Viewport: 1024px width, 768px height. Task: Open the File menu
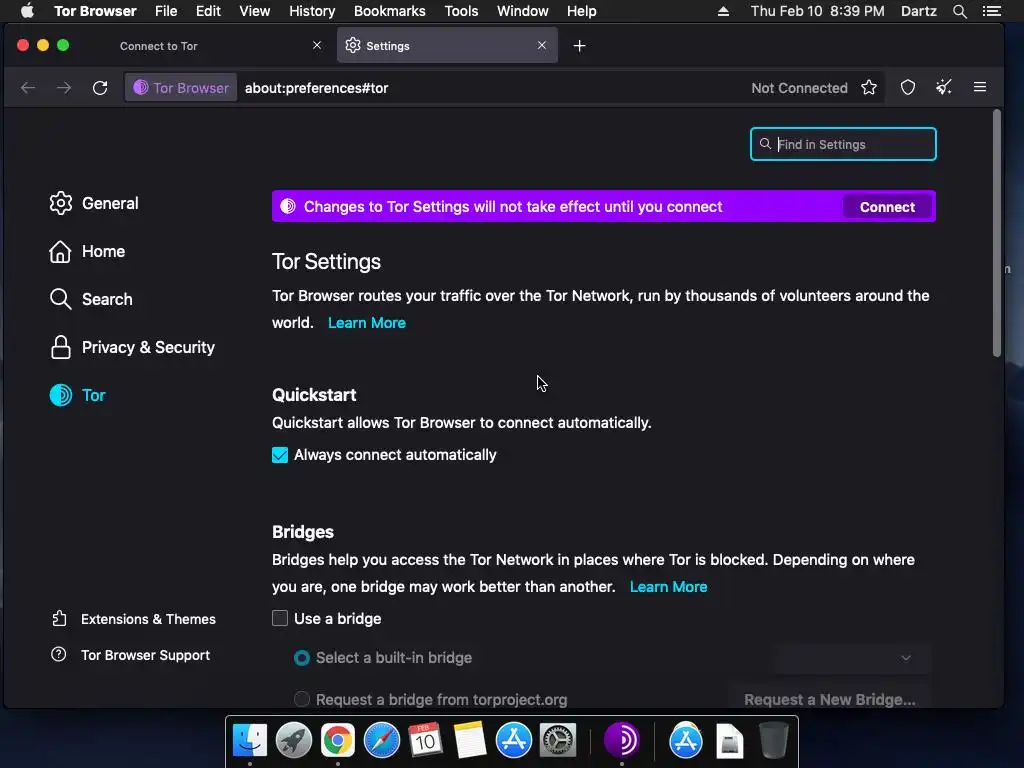pos(166,11)
